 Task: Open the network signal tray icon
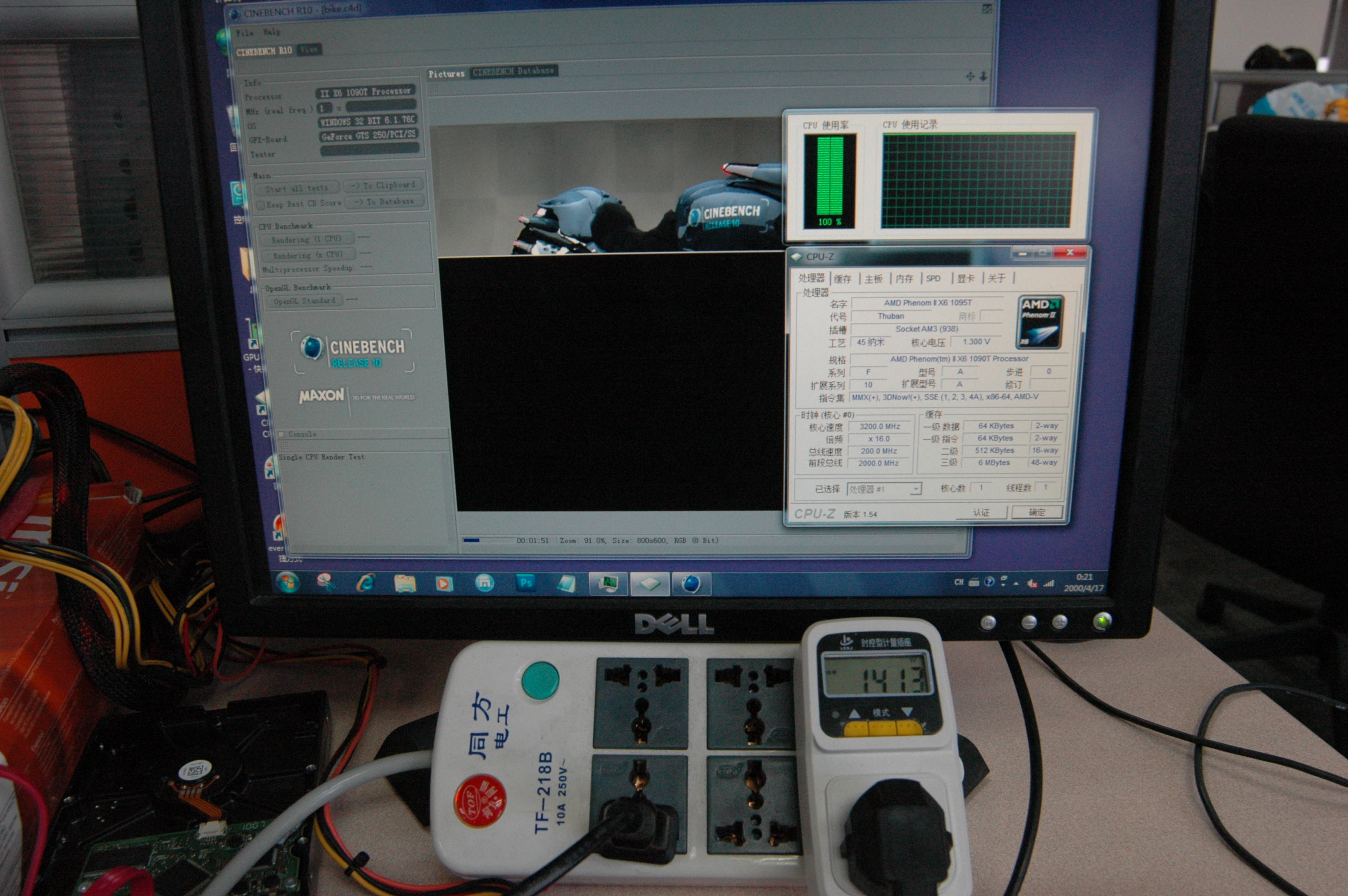click(x=1049, y=583)
